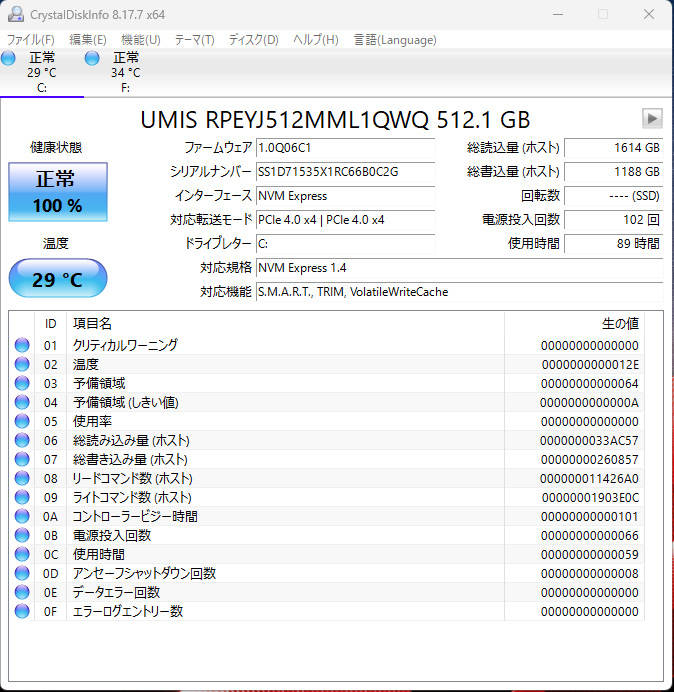
Task: Click the 生の値 column header
Action: 574,323
